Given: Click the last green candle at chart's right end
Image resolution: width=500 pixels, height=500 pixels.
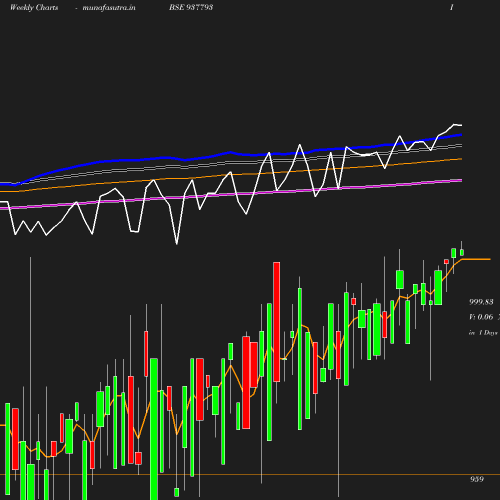Looking at the screenshot, I should [x=462, y=252].
